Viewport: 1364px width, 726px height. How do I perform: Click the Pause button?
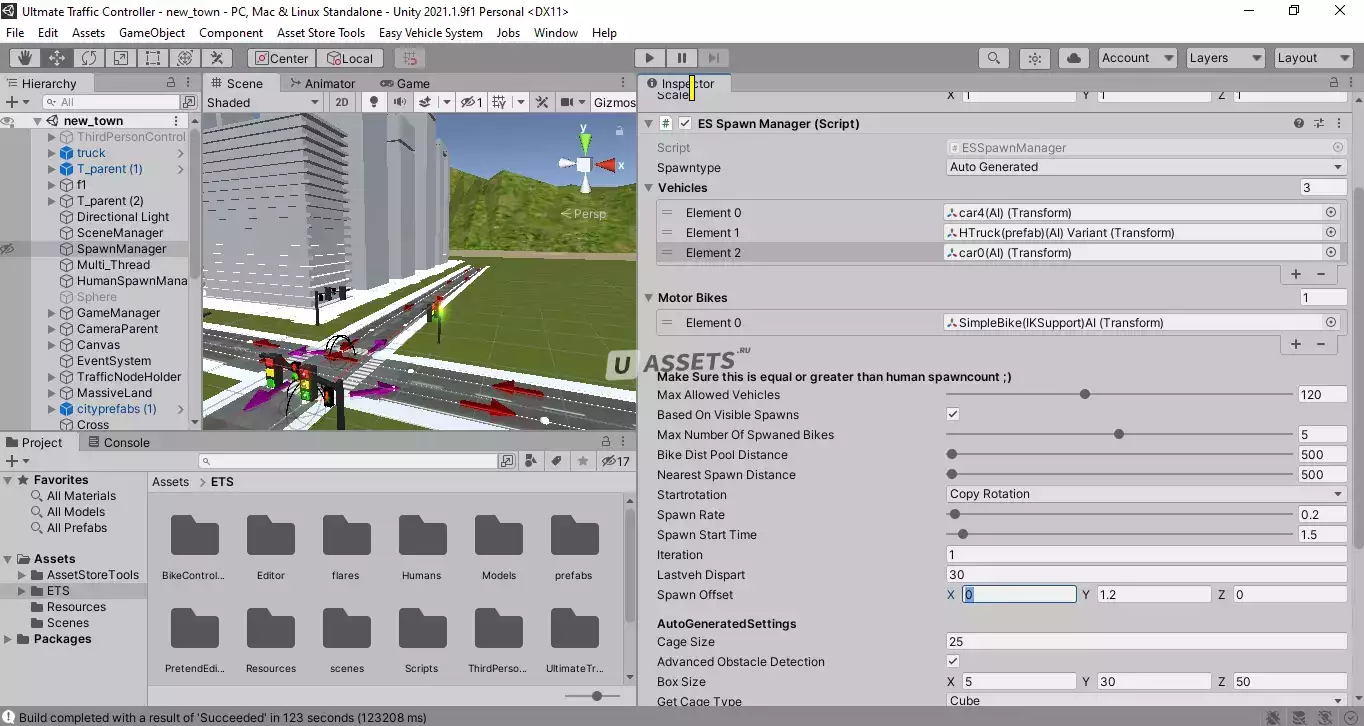pyautogui.click(x=682, y=58)
